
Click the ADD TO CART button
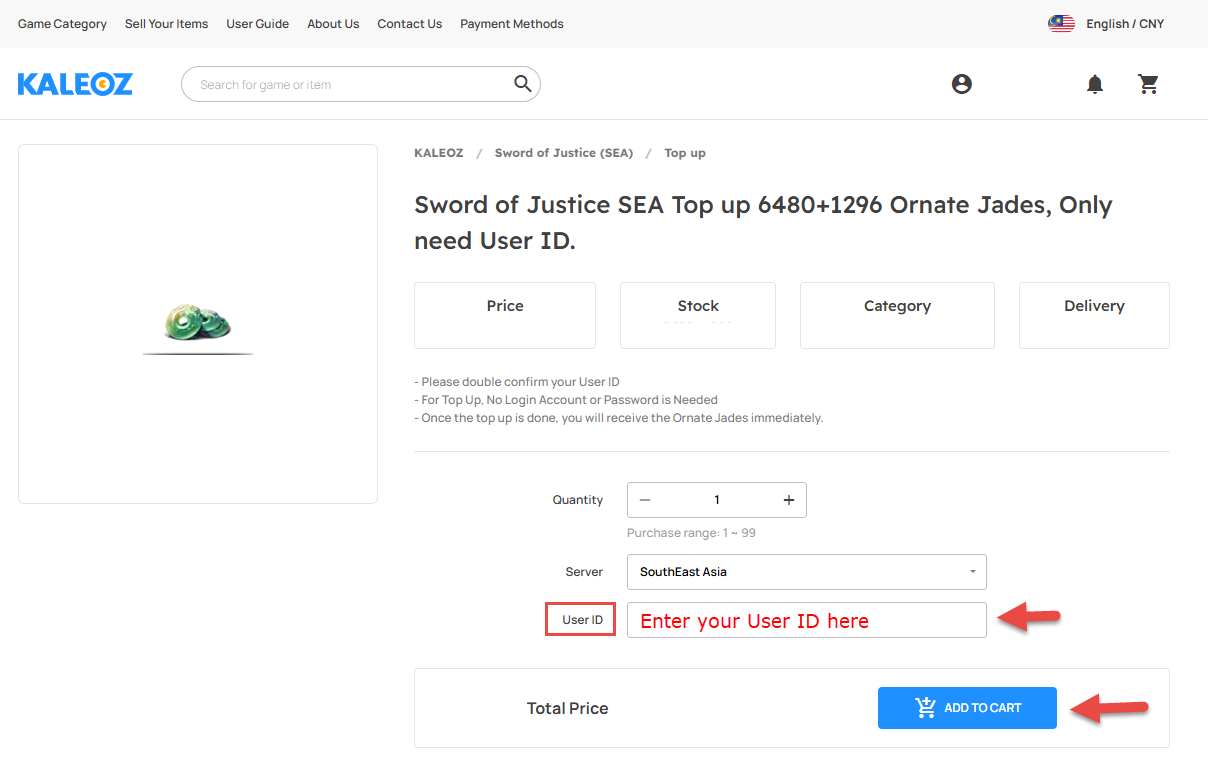click(x=967, y=708)
